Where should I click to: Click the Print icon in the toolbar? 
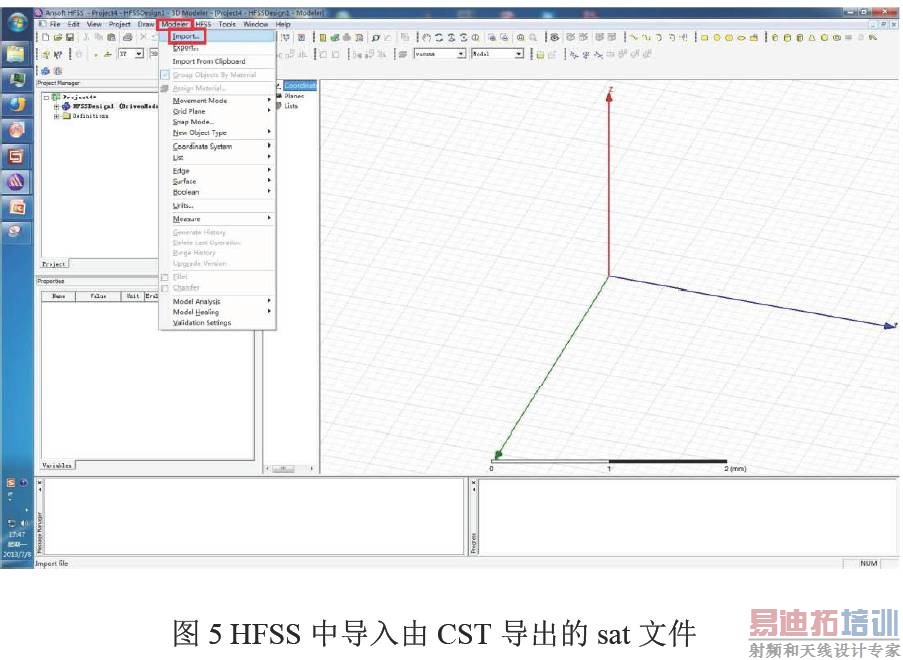128,37
